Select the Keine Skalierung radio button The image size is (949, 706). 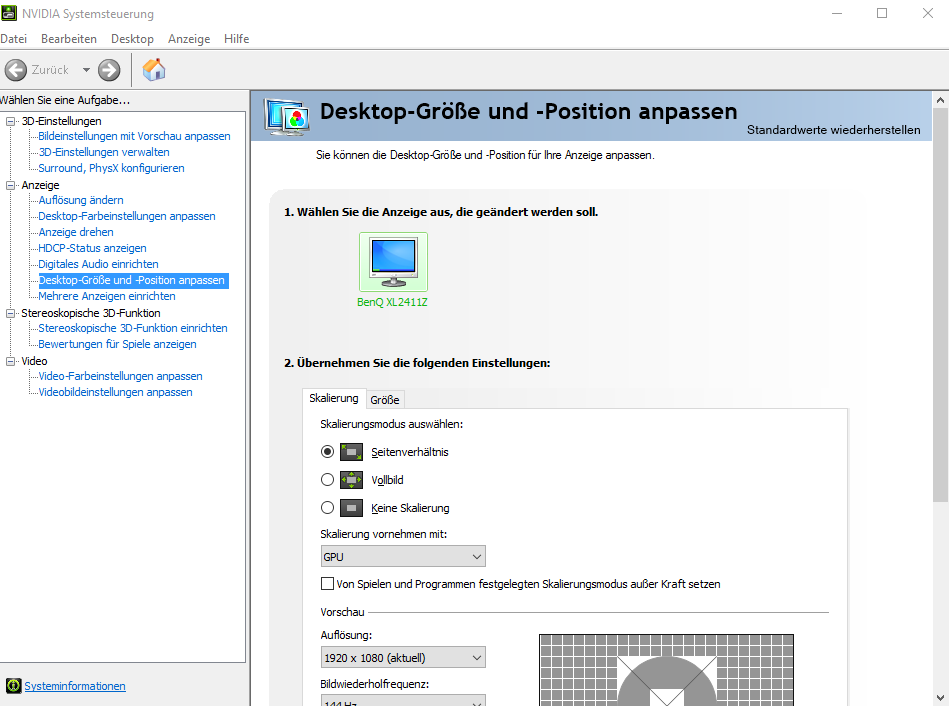click(327, 507)
